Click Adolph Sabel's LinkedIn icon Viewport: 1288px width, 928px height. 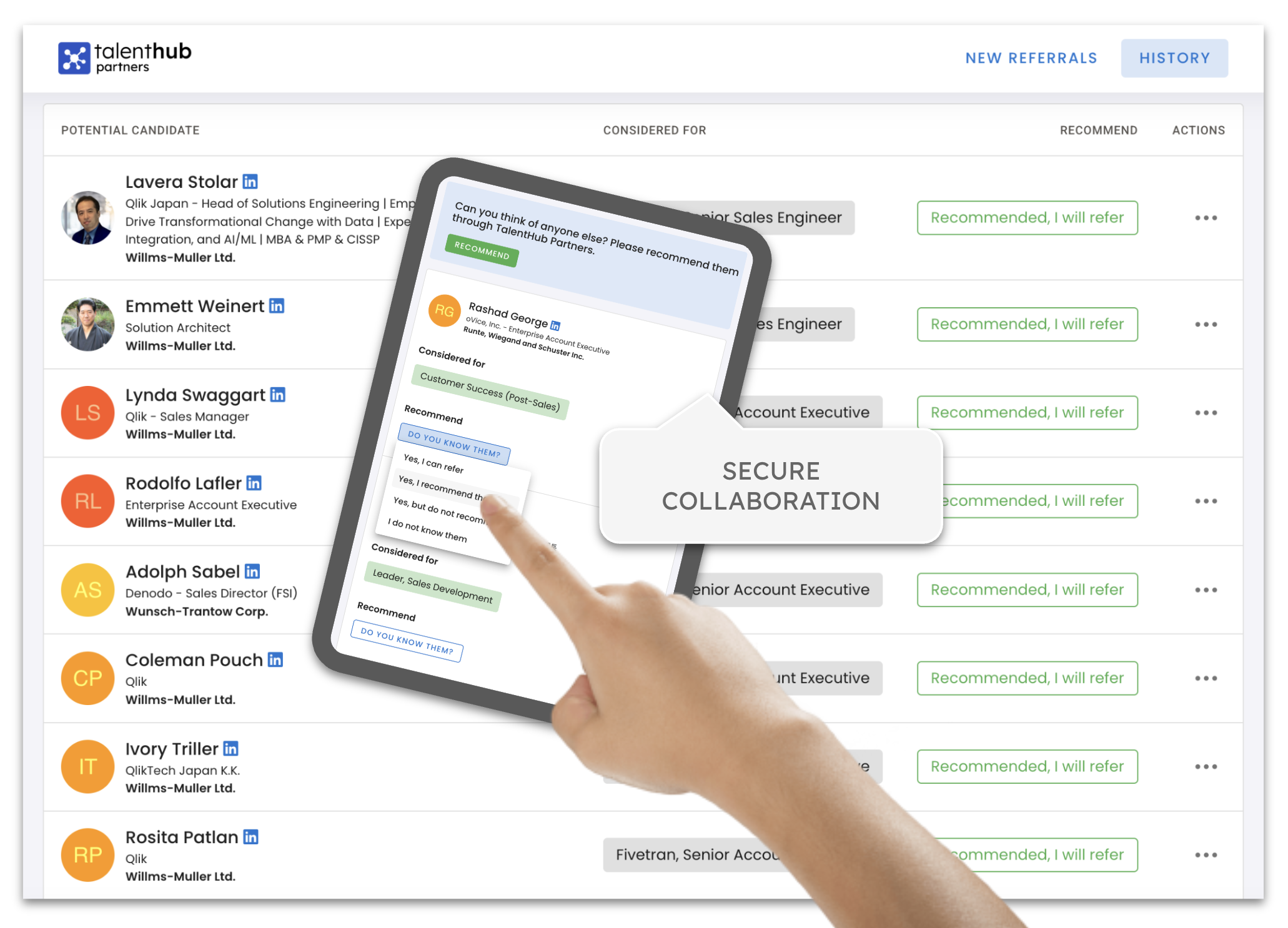(252, 571)
